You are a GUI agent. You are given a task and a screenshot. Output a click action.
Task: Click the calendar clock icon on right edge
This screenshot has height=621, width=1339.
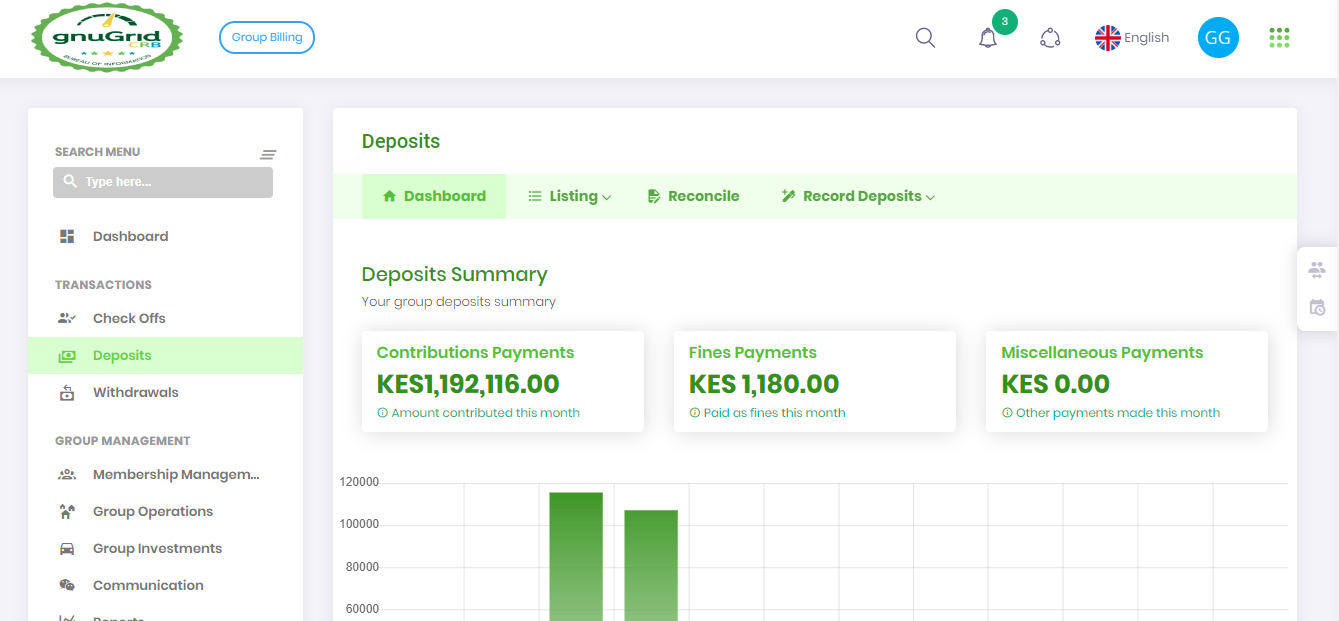(x=1316, y=308)
